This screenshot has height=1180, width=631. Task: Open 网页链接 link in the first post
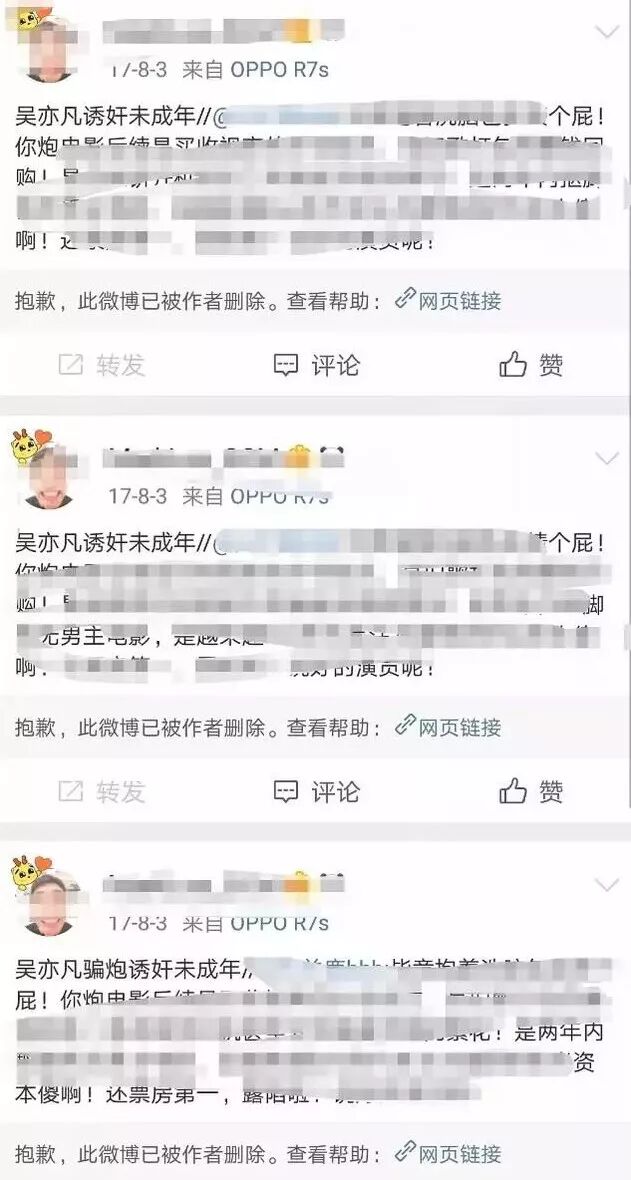coord(460,301)
